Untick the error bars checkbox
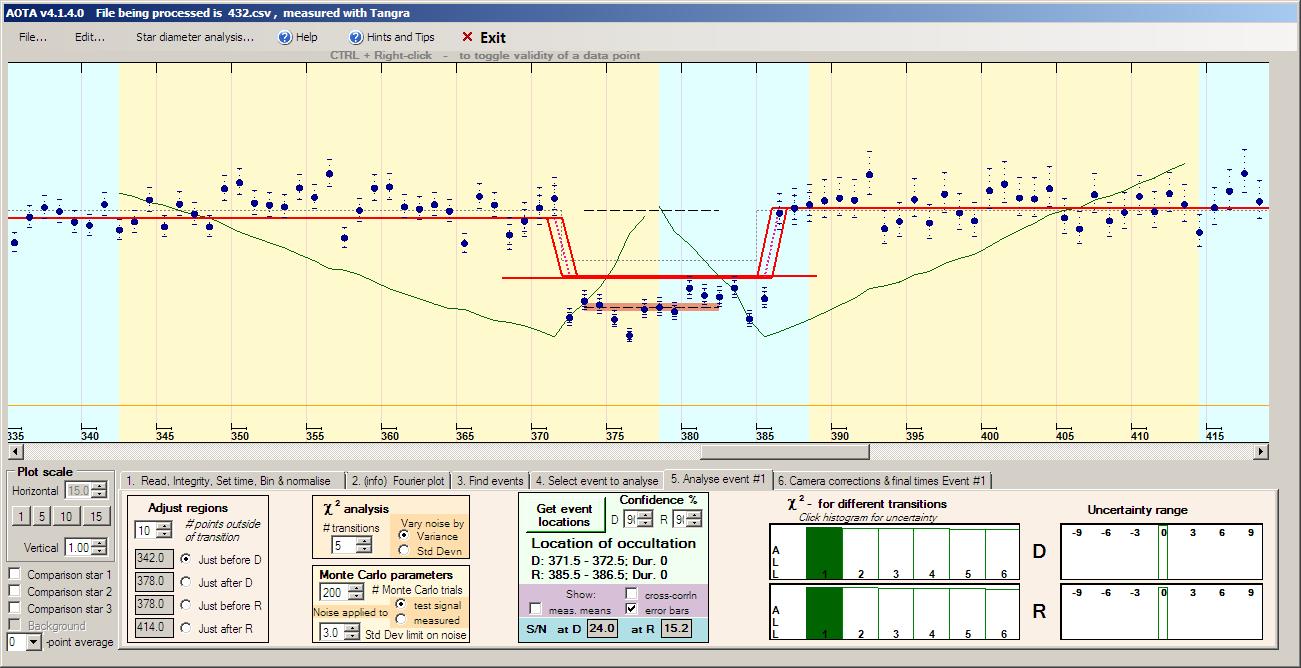Image resolution: width=1301 pixels, height=668 pixels. click(631, 609)
